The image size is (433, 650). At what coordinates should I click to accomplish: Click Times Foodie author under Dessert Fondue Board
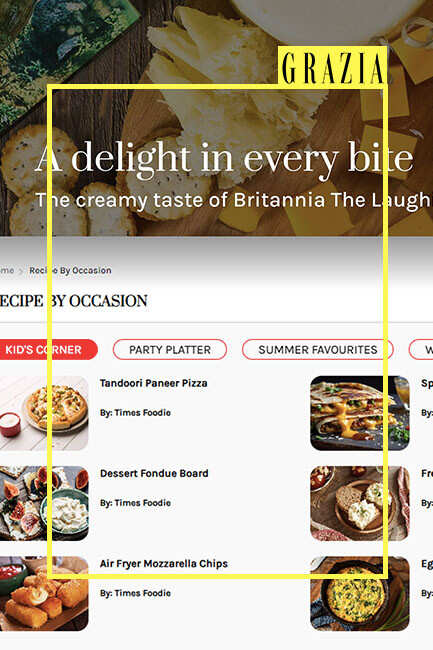point(143,503)
